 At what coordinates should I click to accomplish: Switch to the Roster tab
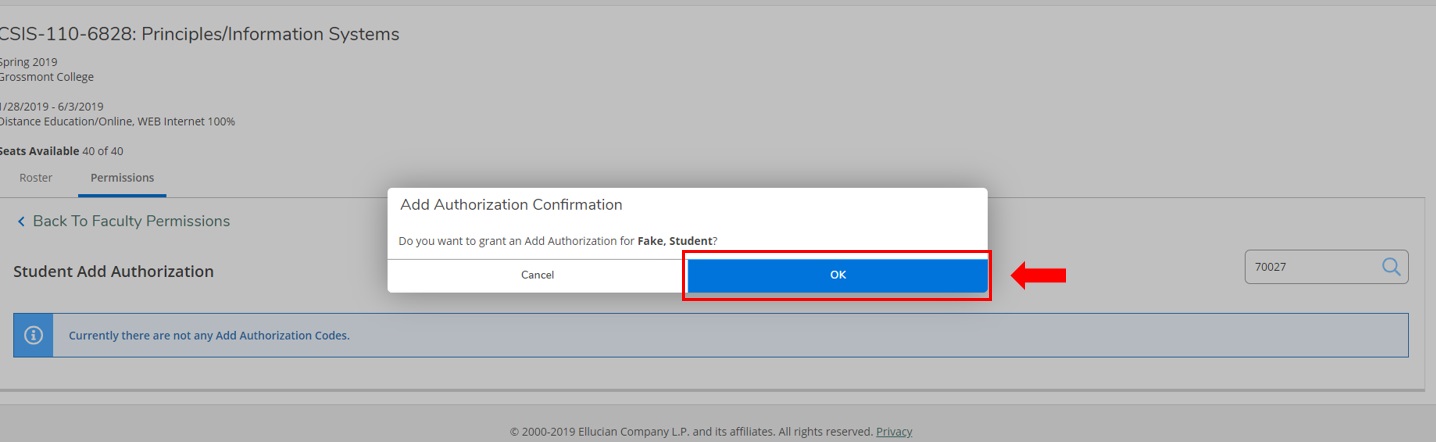tap(36, 178)
